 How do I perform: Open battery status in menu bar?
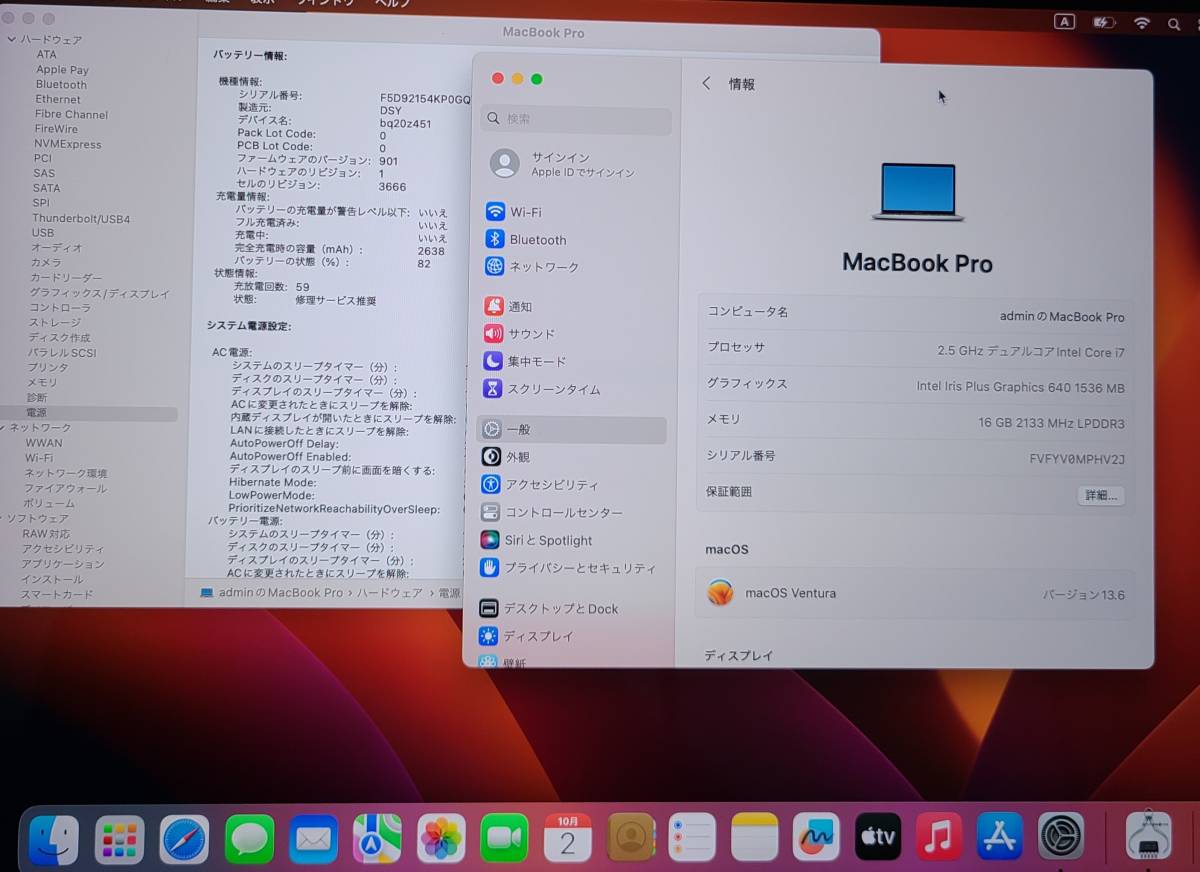pyautogui.click(x=1104, y=22)
